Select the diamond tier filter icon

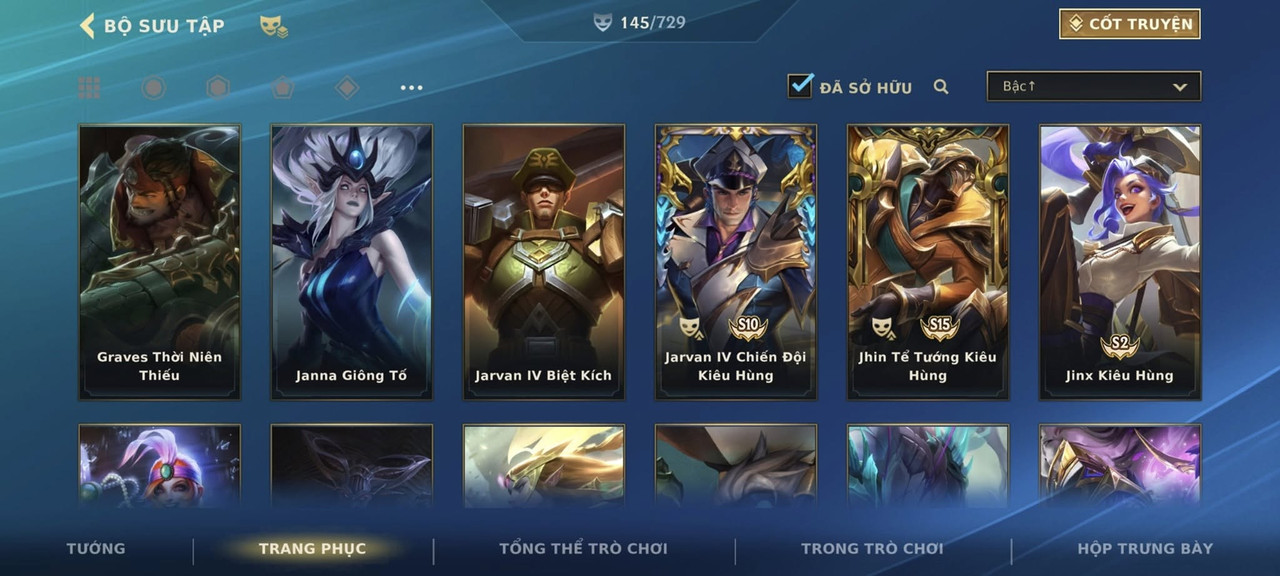click(347, 88)
